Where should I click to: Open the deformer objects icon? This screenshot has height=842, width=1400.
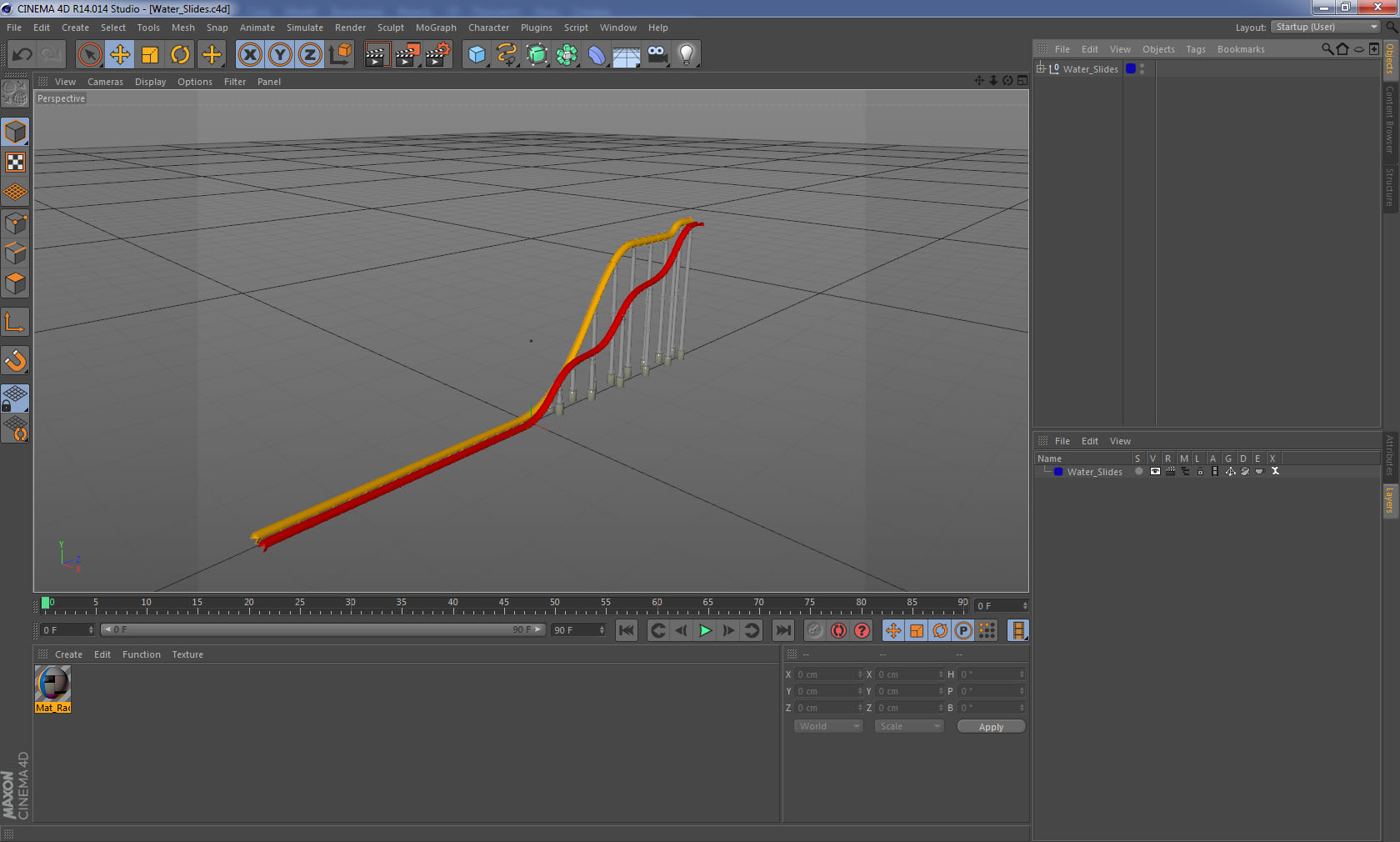click(x=597, y=55)
